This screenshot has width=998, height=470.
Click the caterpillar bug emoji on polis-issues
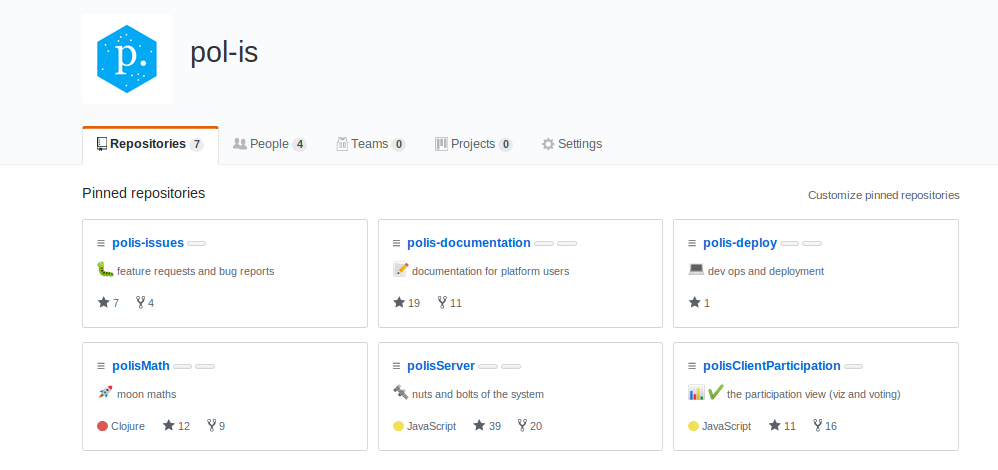click(x=105, y=269)
